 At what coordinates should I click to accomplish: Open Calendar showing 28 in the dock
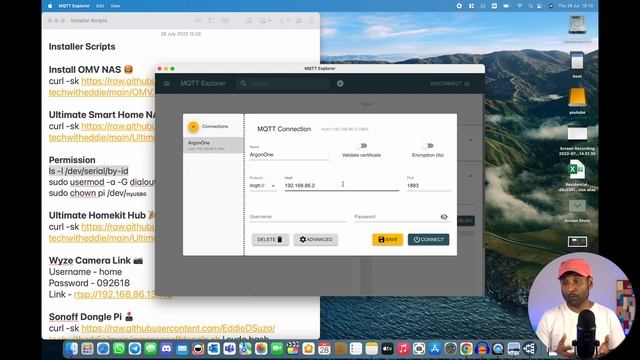[x=324, y=349]
